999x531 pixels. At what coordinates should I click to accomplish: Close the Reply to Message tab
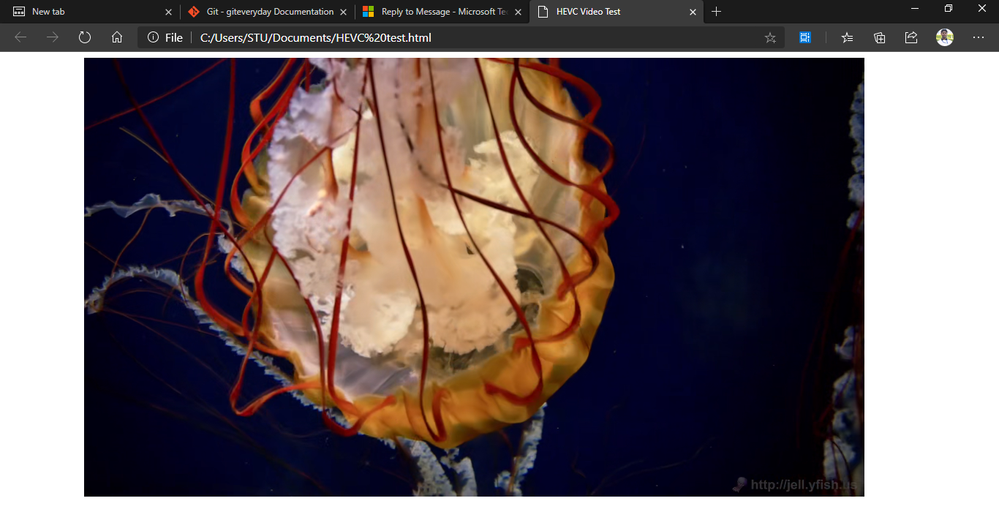[x=518, y=11]
